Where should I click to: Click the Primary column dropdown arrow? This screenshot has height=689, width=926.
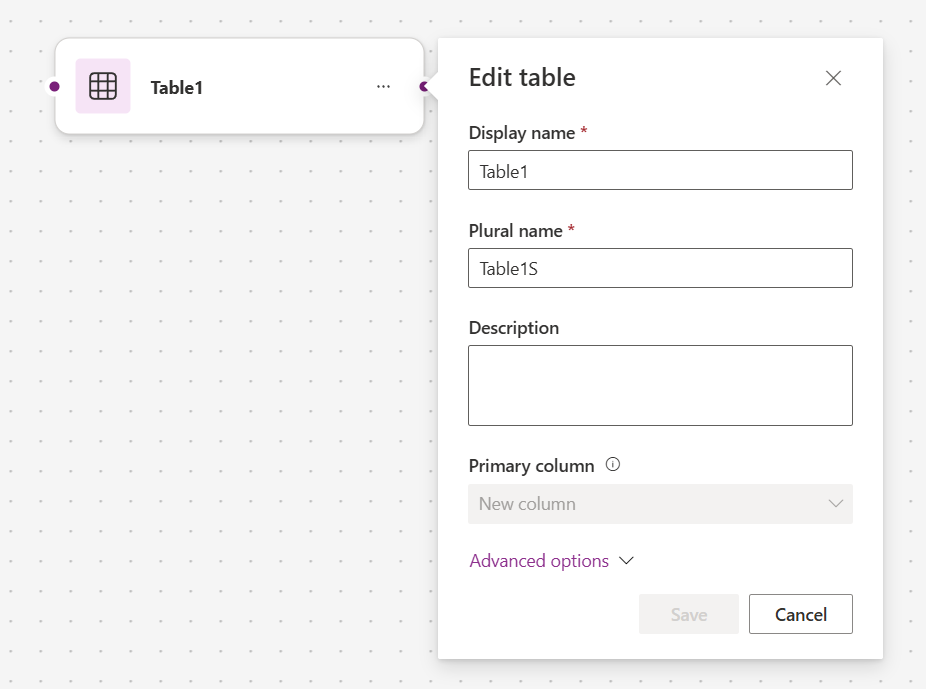[x=836, y=504]
